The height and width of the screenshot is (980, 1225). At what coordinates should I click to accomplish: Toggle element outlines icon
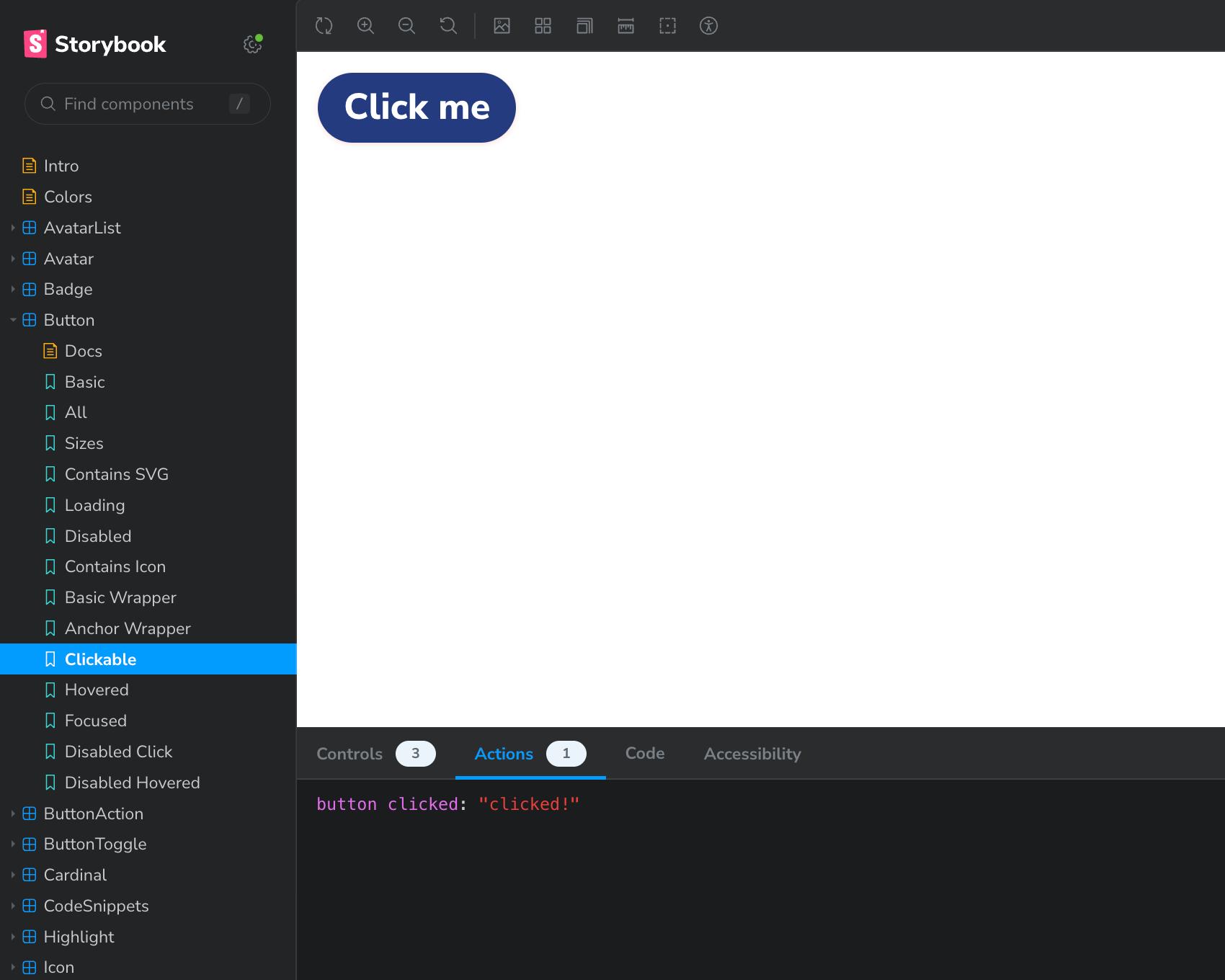(667, 26)
